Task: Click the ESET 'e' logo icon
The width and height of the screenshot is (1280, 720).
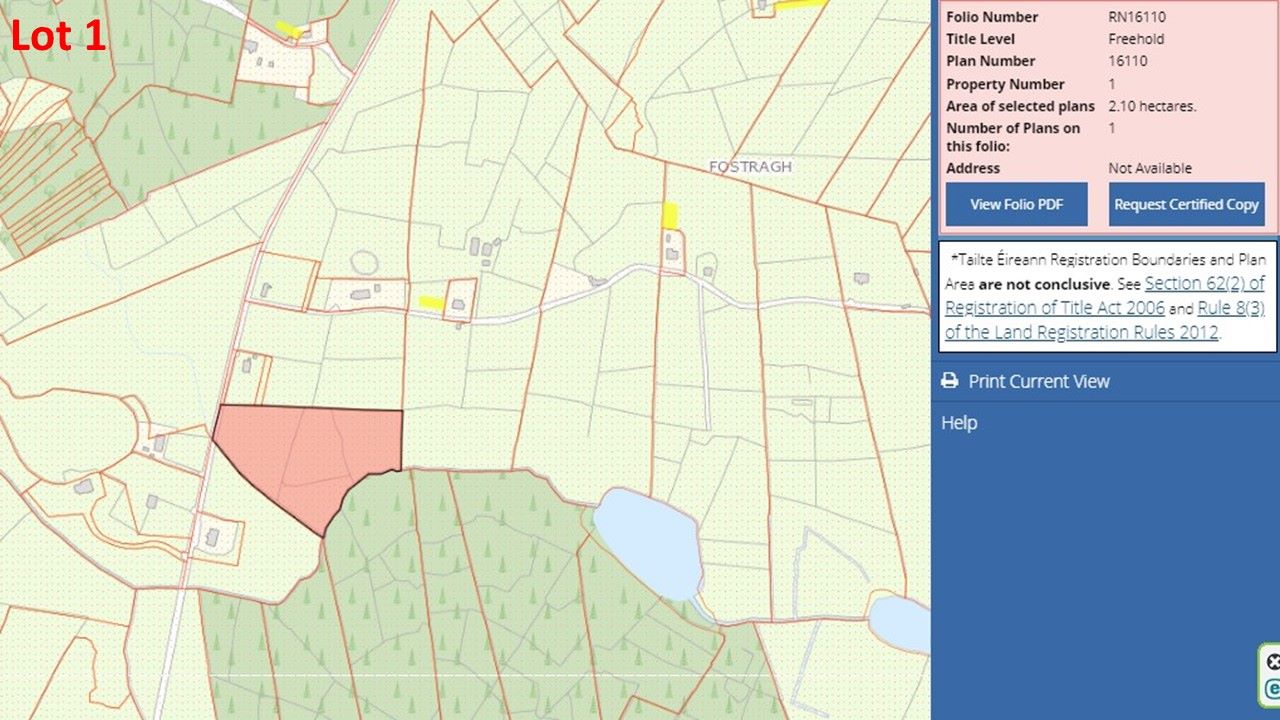Action: click(x=1272, y=688)
